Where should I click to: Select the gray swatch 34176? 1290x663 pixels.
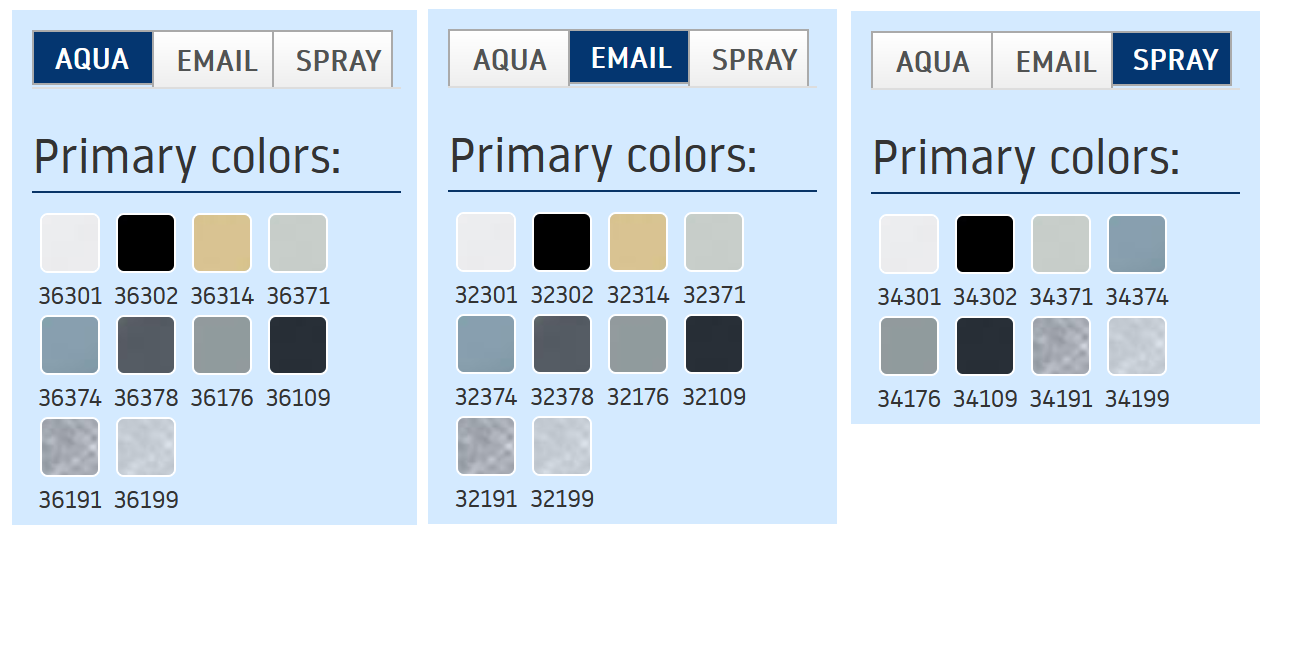pos(909,346)
